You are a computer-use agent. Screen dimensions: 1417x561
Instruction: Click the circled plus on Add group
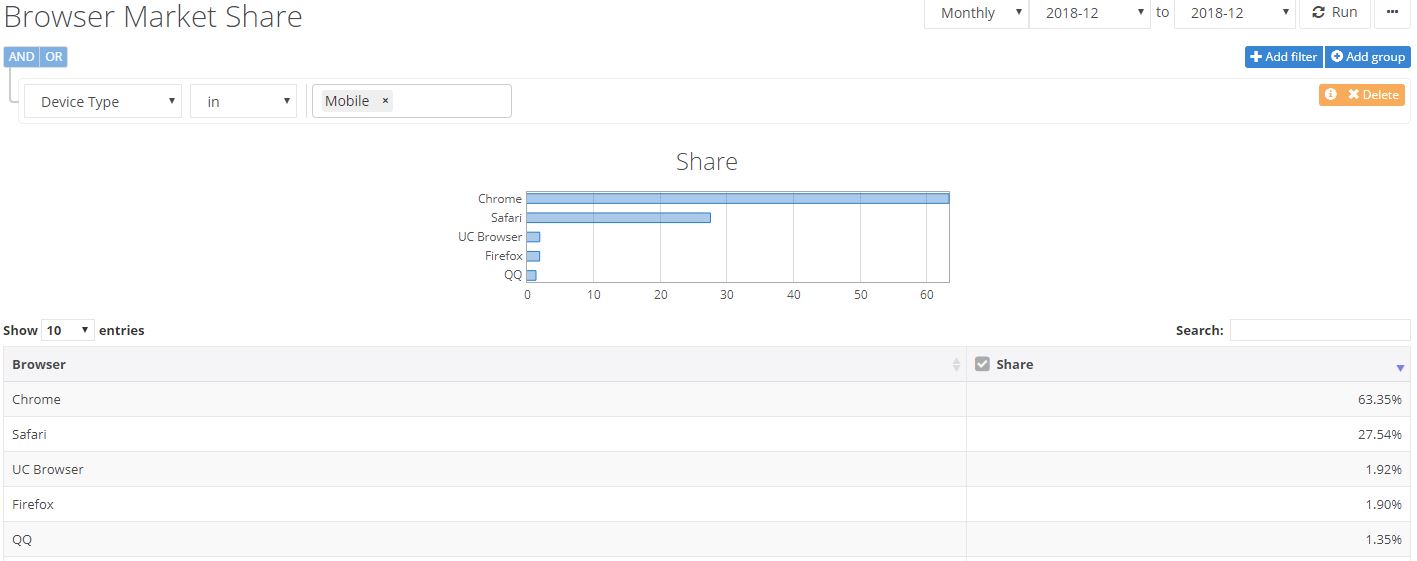point(1336,57)
